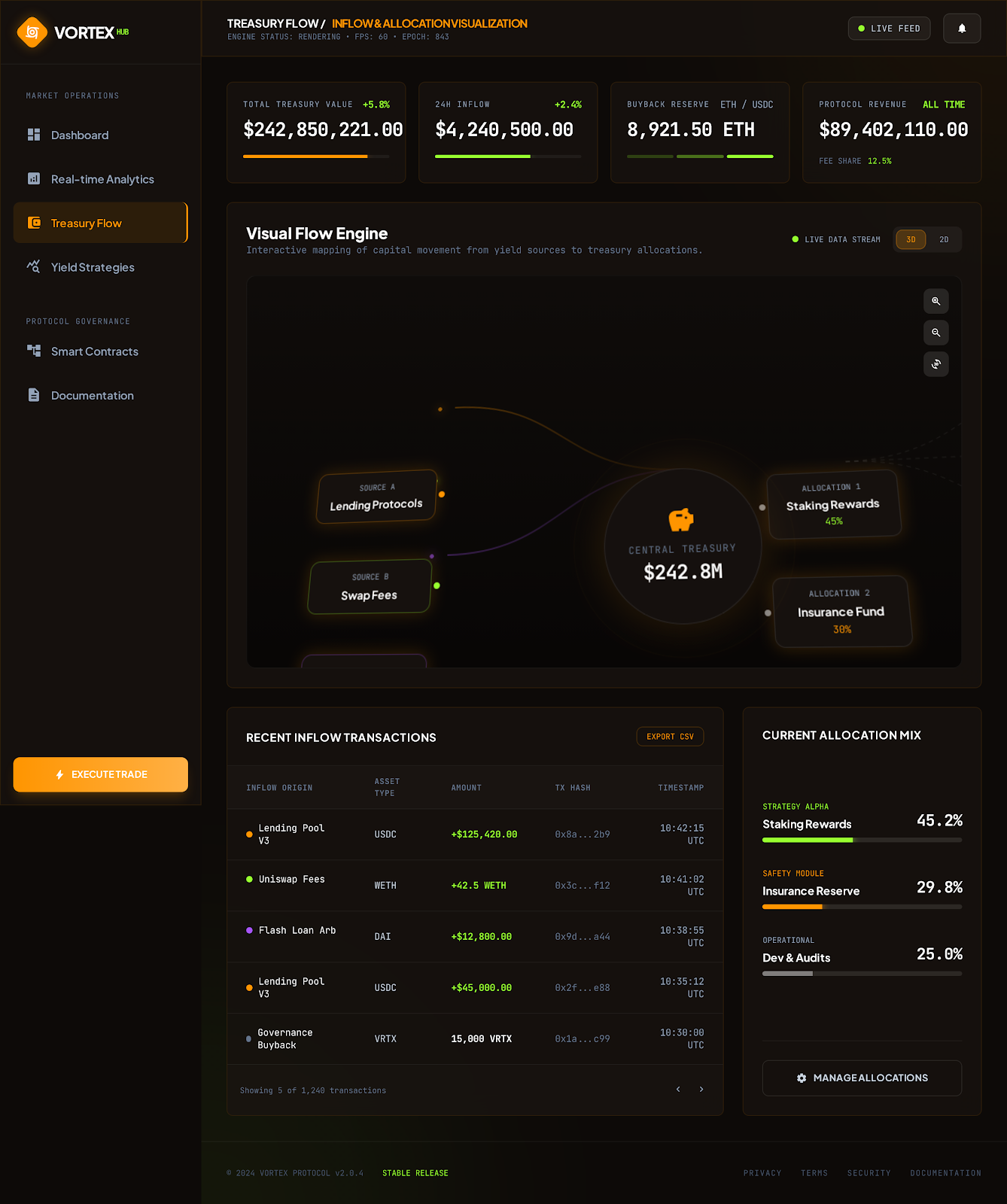Viewport: 1007px width, 1204px height.
Task: Open the Privacy footer link
Action: 762,1173
